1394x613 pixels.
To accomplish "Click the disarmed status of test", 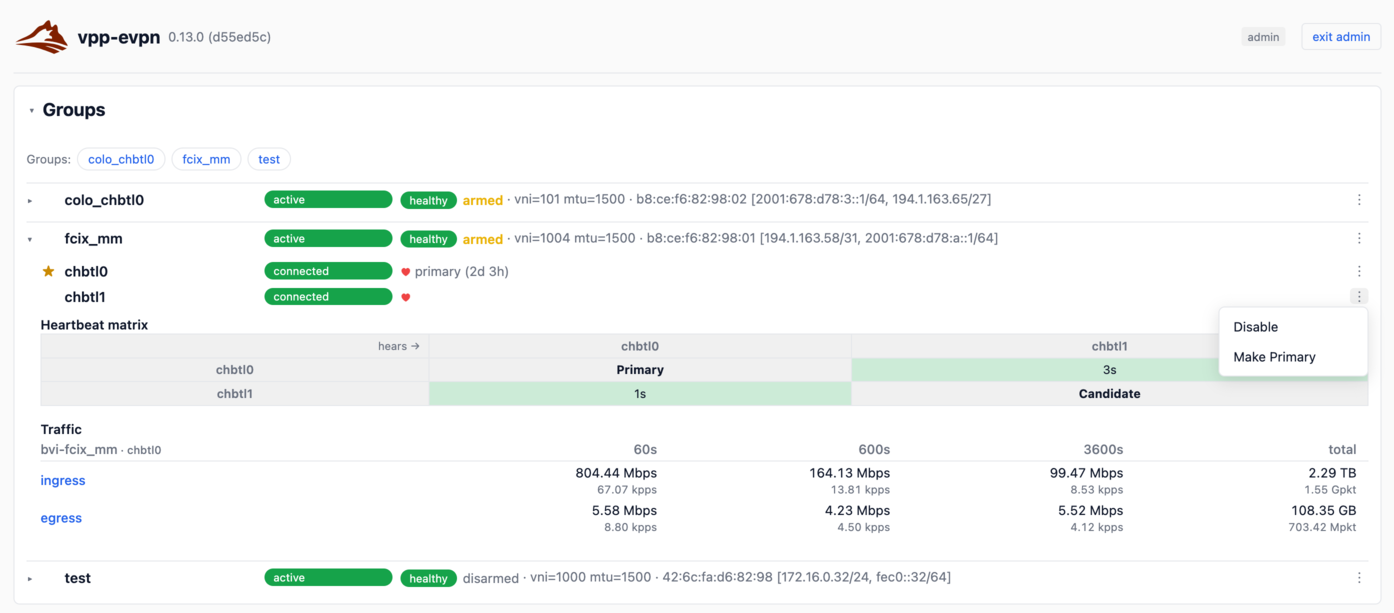I will 490,578.
